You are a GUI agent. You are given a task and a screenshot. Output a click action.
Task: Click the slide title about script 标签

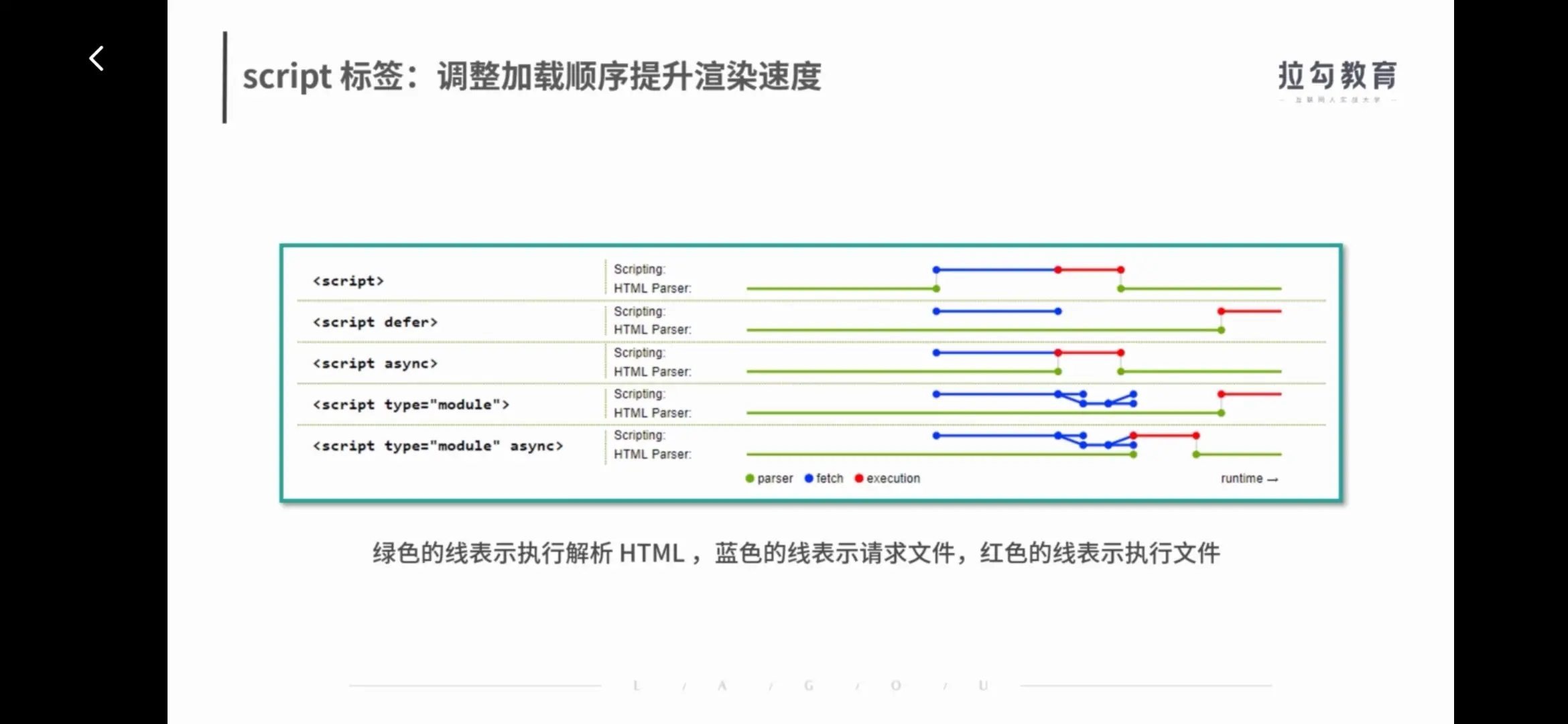[531, 76]
